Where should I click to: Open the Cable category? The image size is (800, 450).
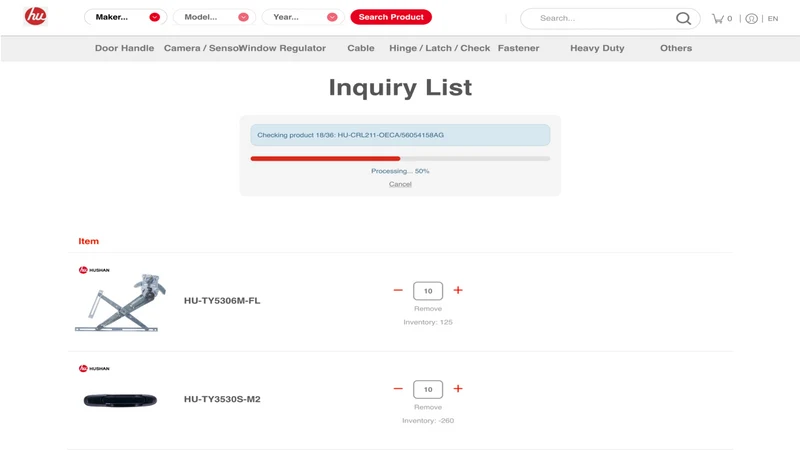(x=361, y=48)
